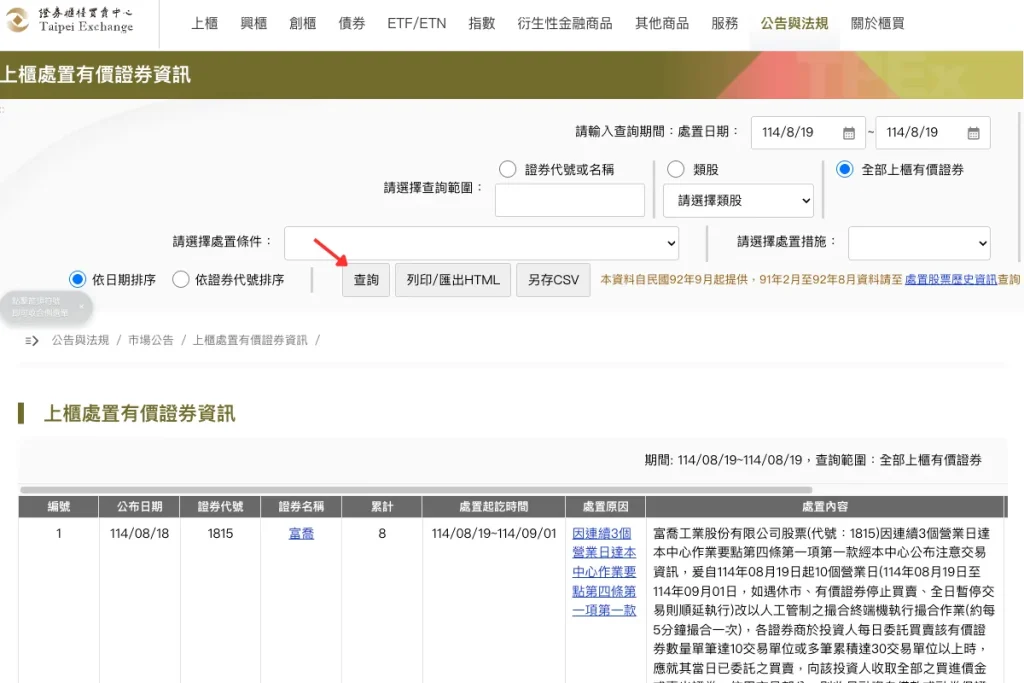The image size is (1024, 683).
Task: Select 證券代號或名稱 radio button
Action: pos(507,170)
